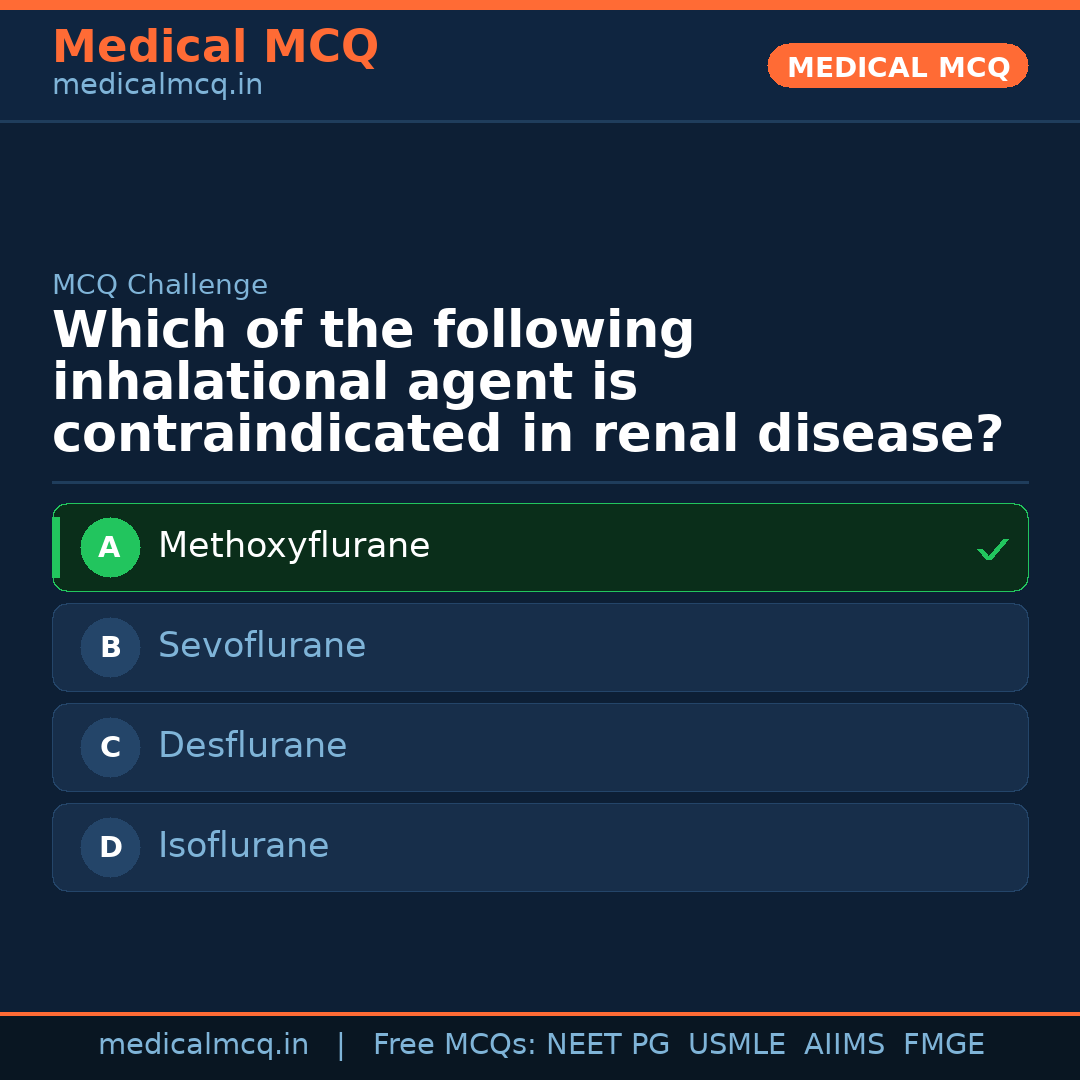The image size is (1080, 1080).
Task: Click the letter C circle icon
Action: 110,747
